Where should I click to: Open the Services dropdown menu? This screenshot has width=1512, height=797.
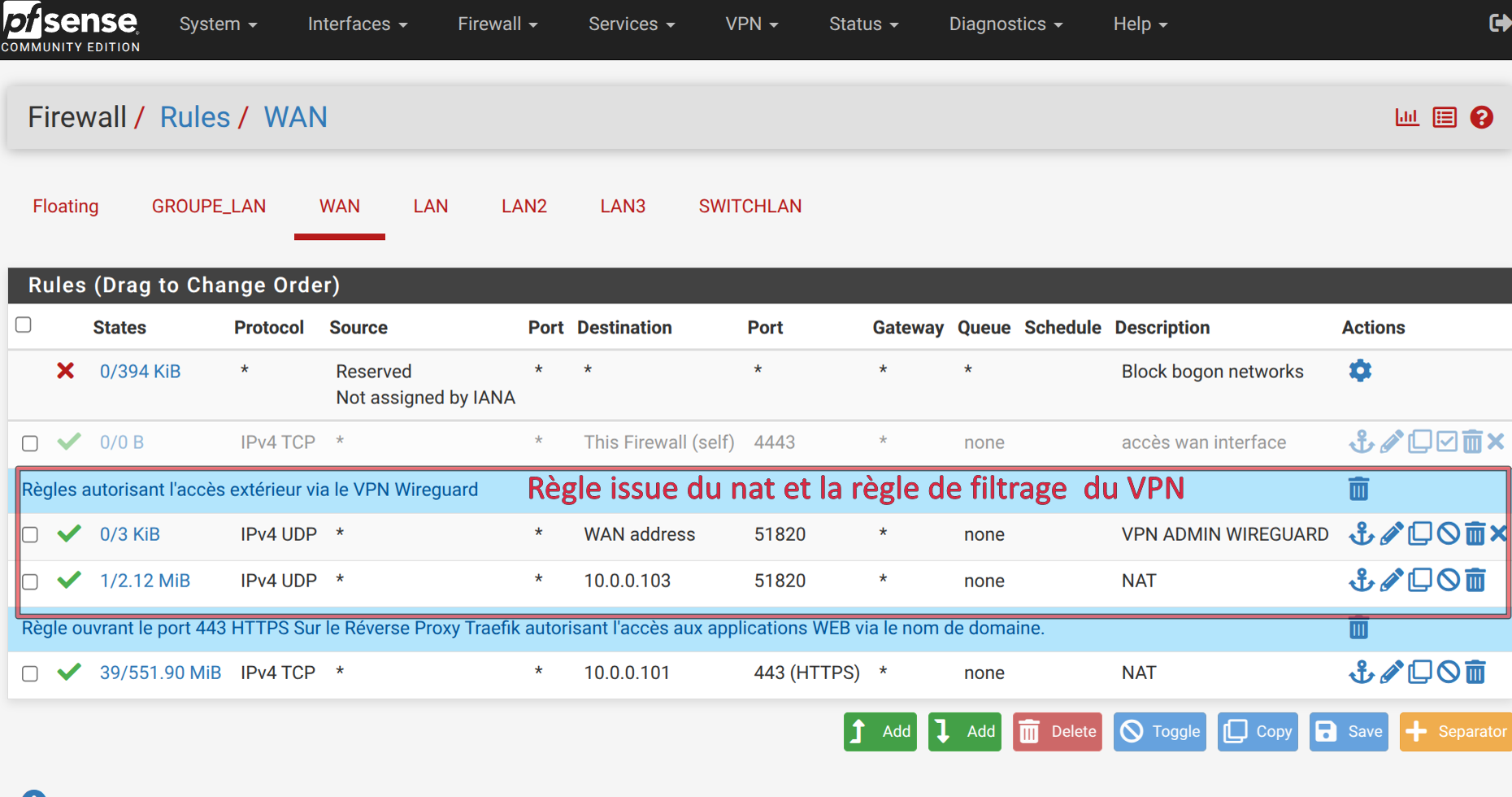coord(631,24)
